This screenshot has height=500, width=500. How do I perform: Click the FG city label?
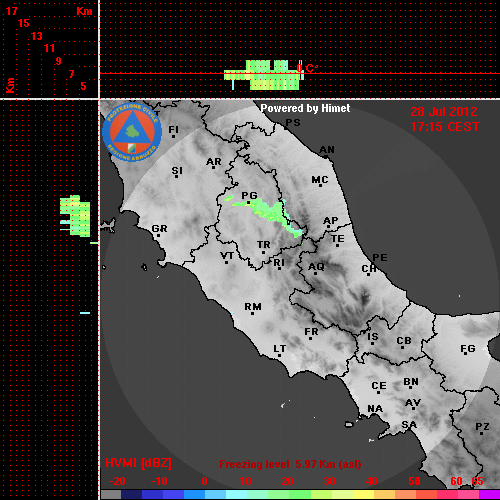pos(468,349)
